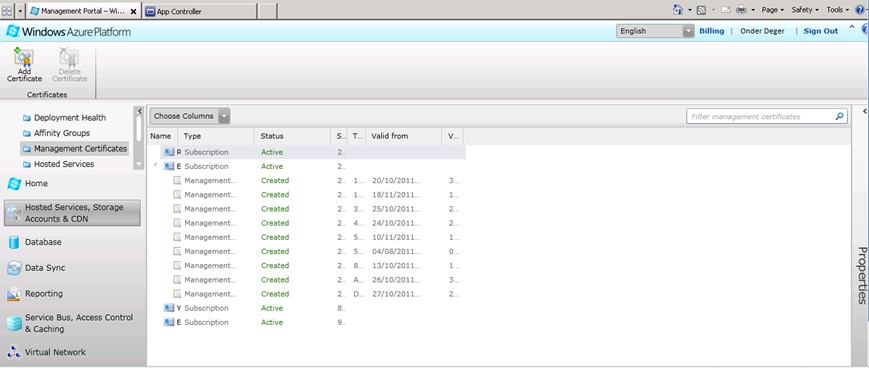
Task: Open Virtual Network section icon
Action: coord(14,352)
